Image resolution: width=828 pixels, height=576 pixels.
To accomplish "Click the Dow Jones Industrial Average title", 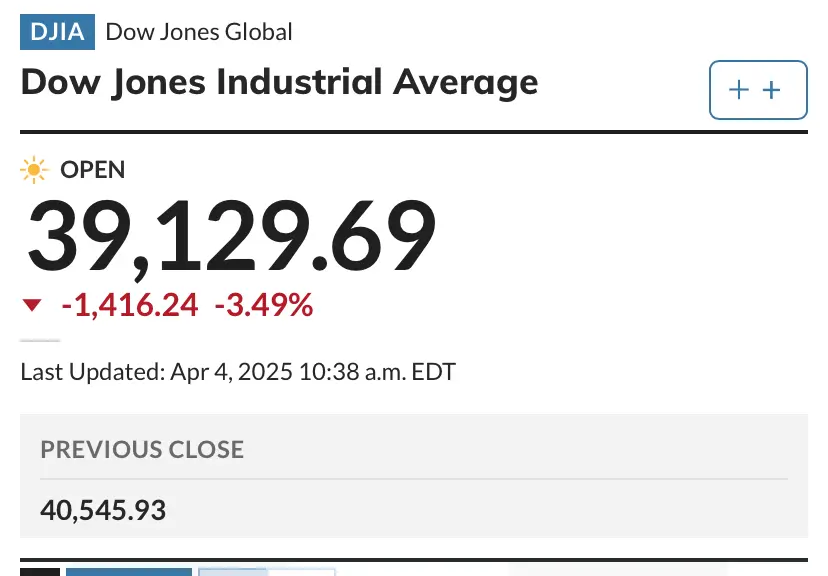I will [279, 82].
